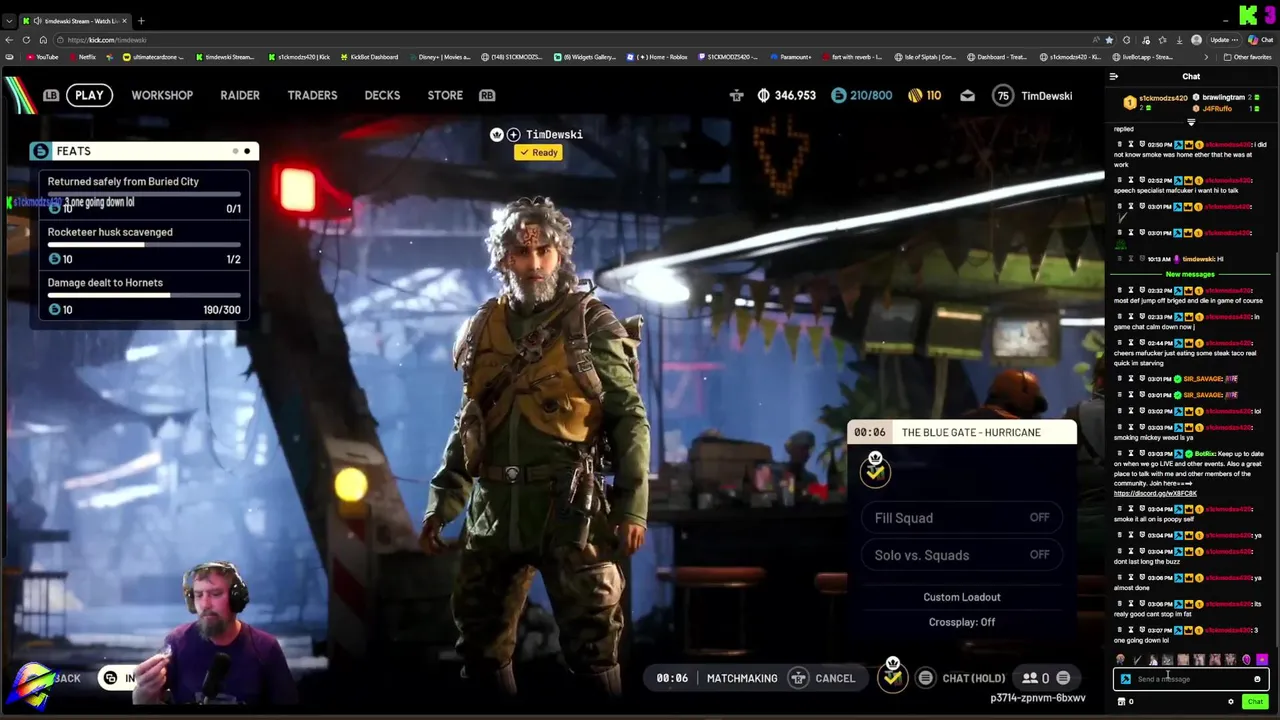Open the browser tab list dropdown

[9, 21]
